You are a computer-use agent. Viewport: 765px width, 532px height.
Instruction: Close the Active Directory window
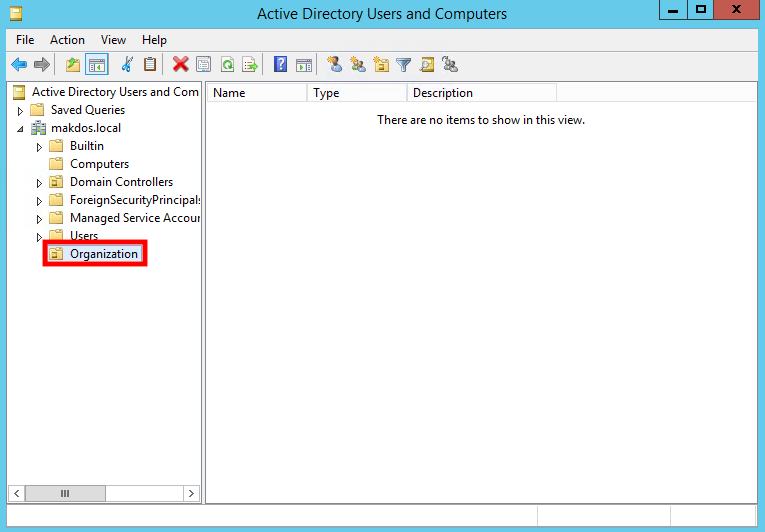pyautogui.click(x=736, y=10)
